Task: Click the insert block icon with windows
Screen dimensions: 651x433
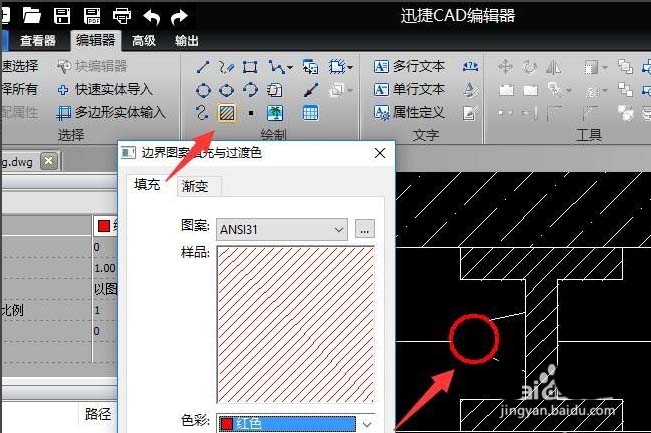Action: [311, 66]
